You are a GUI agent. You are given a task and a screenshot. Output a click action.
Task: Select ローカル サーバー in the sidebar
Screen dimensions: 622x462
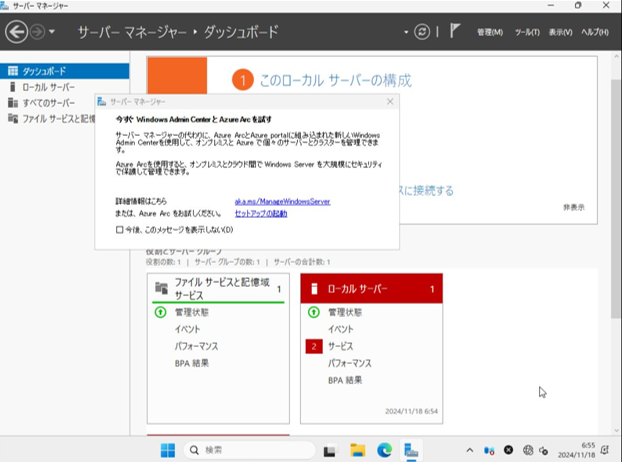(65, 87)
